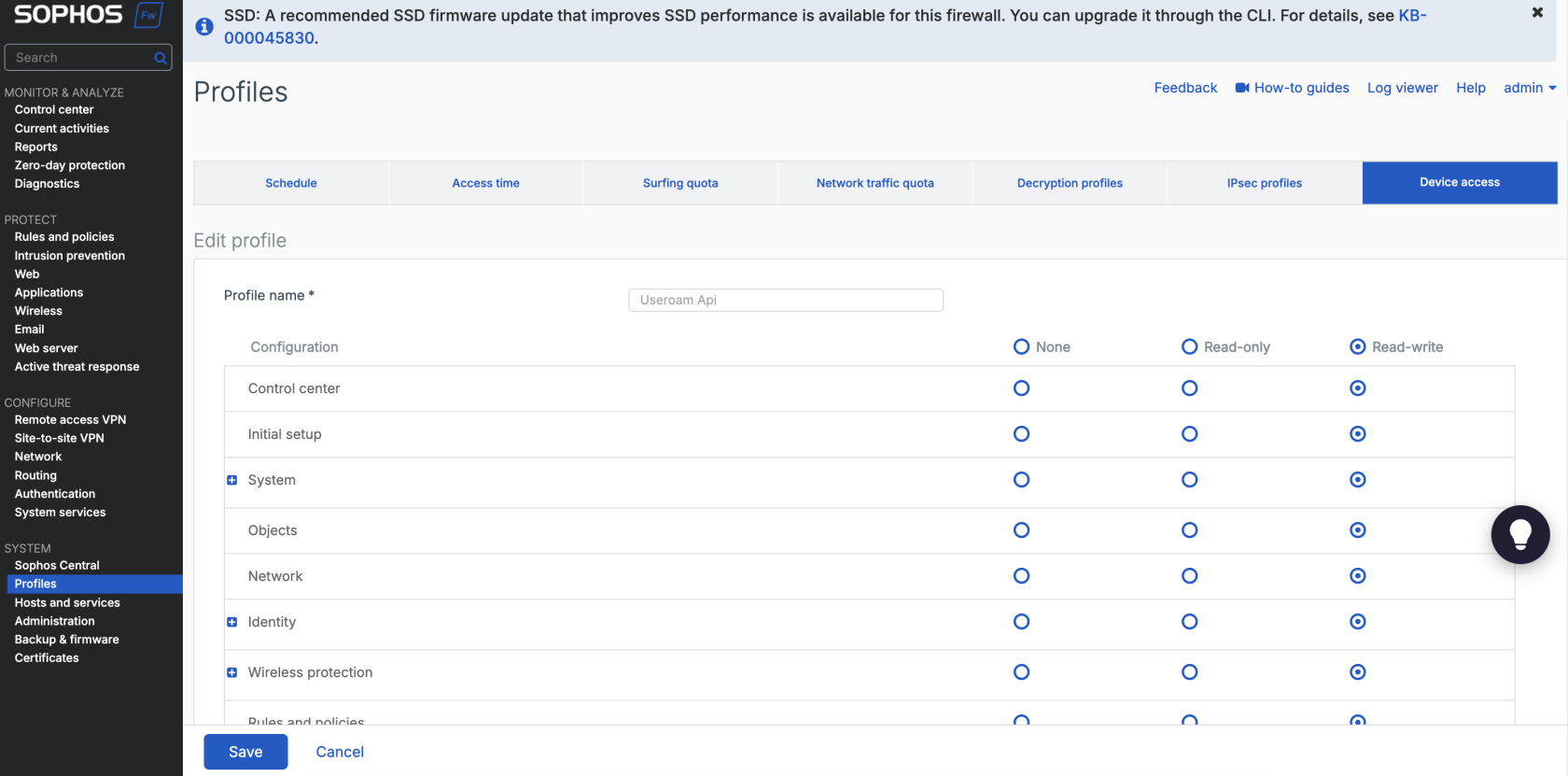Screen dimensions: 1568x776
Task: Set Network row to None
Action: (1021, 576)
